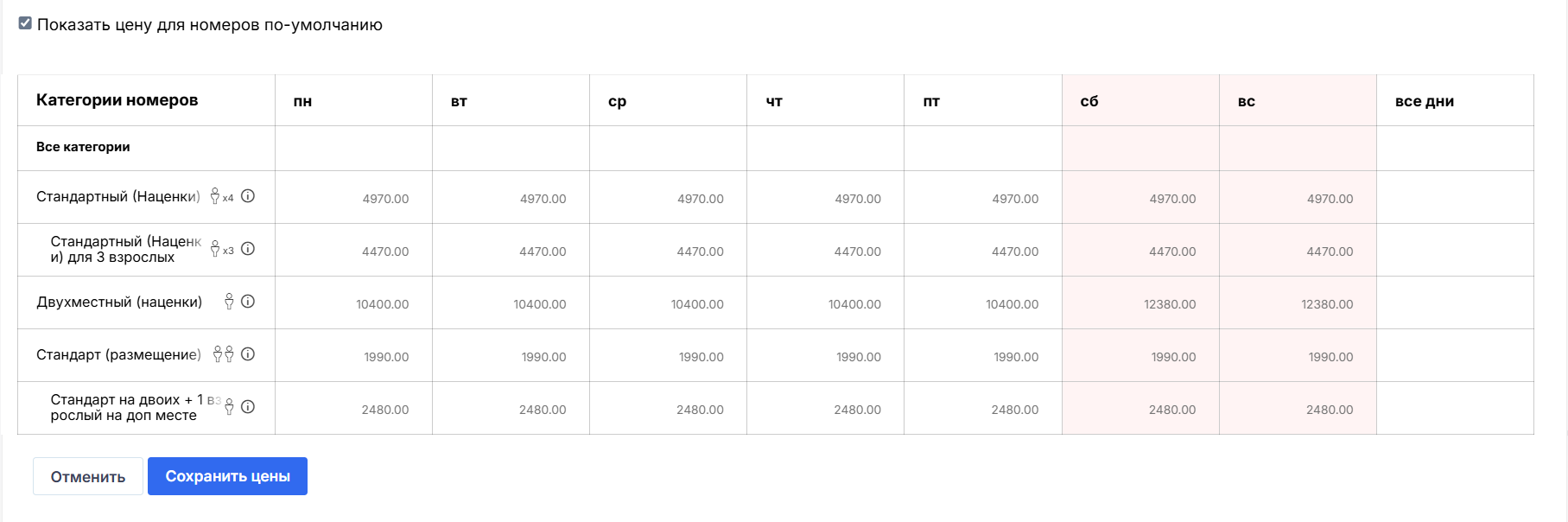The image size is (1568, 522).
Task: Click guest icon in Двухместный (наценки) row
Action: click(x=229, y=302)
